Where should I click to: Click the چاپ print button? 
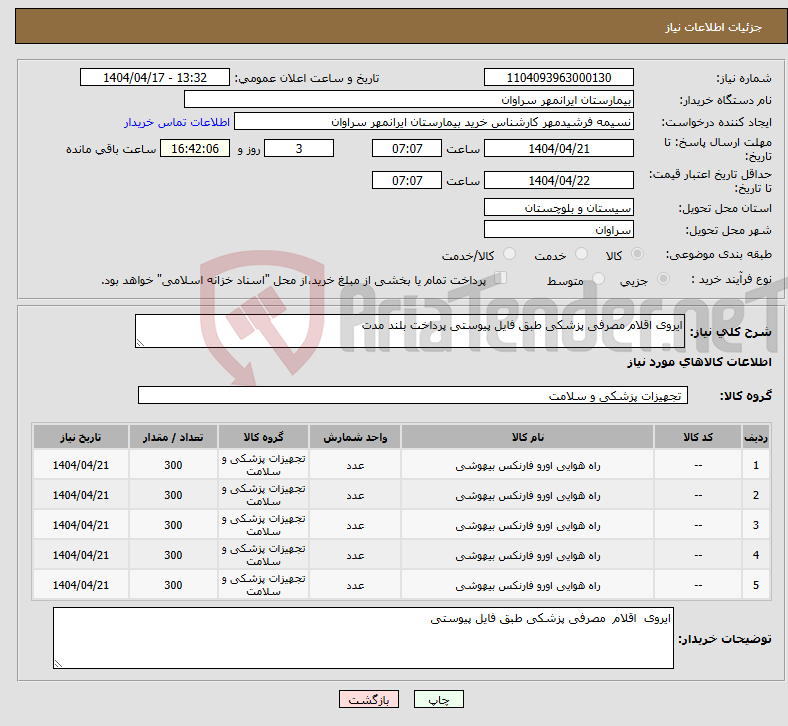pos(439,699)
